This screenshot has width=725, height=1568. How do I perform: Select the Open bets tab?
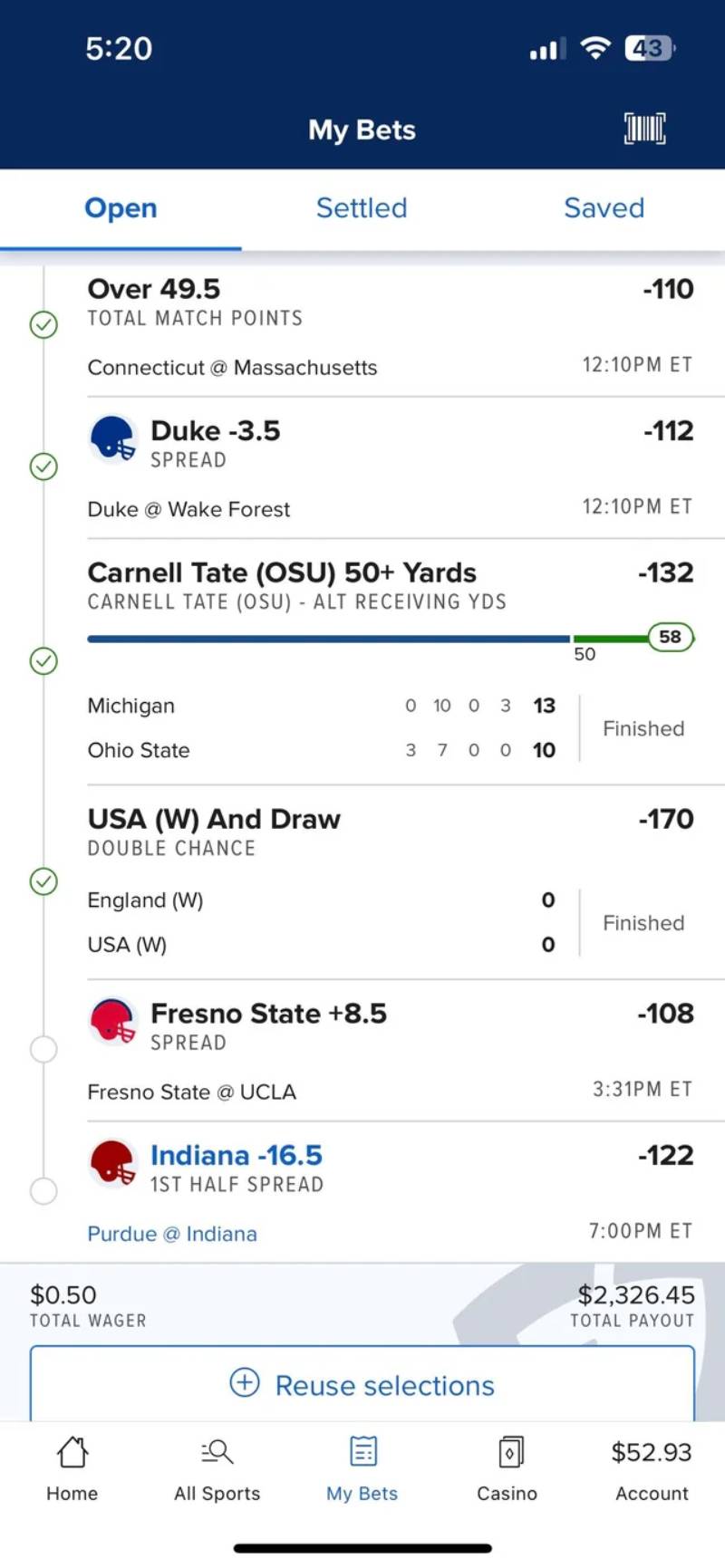tap(121, 208)
